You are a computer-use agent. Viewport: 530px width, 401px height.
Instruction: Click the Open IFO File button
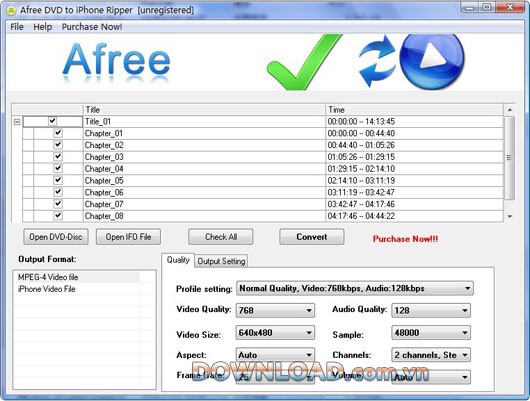coord(128,237)
